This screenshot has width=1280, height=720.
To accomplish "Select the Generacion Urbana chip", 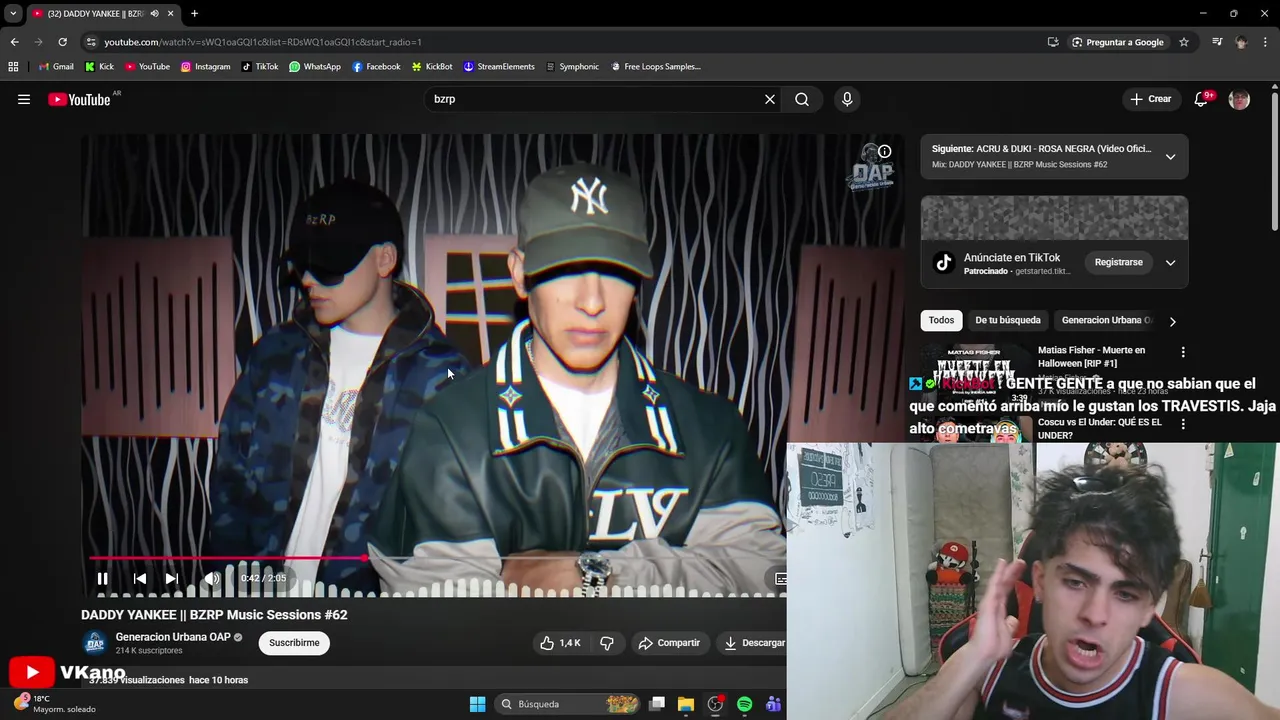I will [1105, 320].
